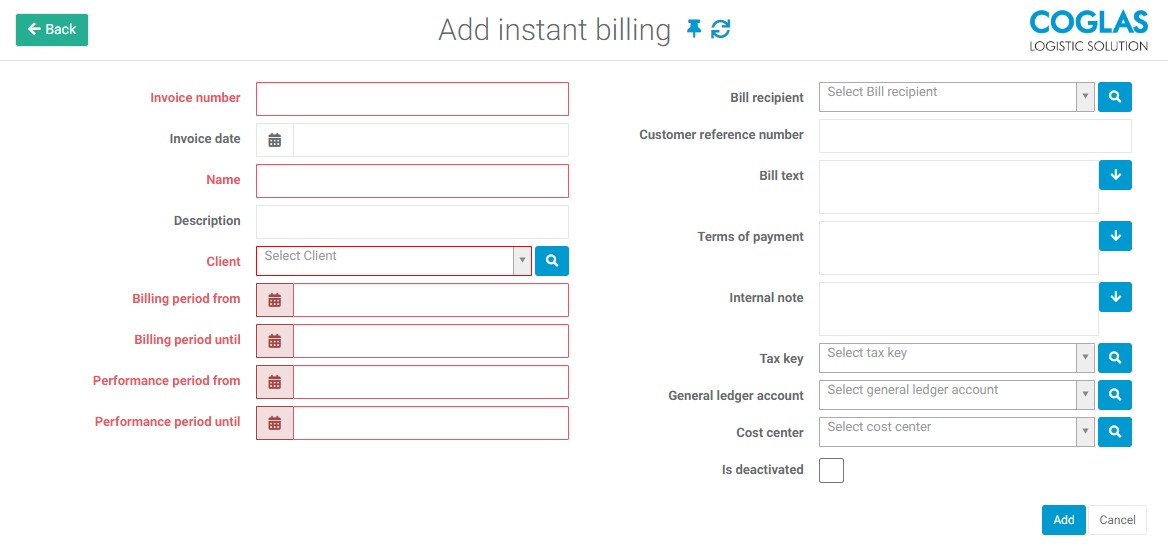Search for a Client with the magnifier button
1168x547 pixels.
click(x=552, y=262)
